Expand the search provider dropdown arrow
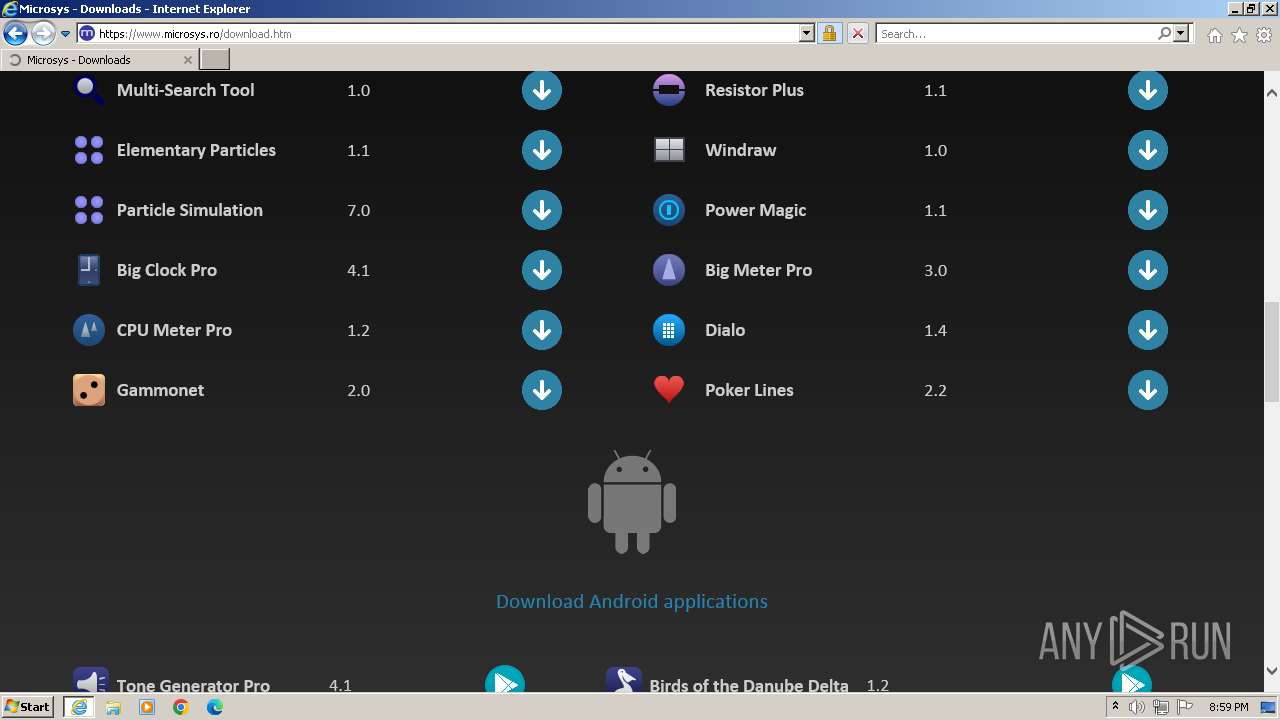This screenshot has height=720, width=1280. [x=1181, y=34]
